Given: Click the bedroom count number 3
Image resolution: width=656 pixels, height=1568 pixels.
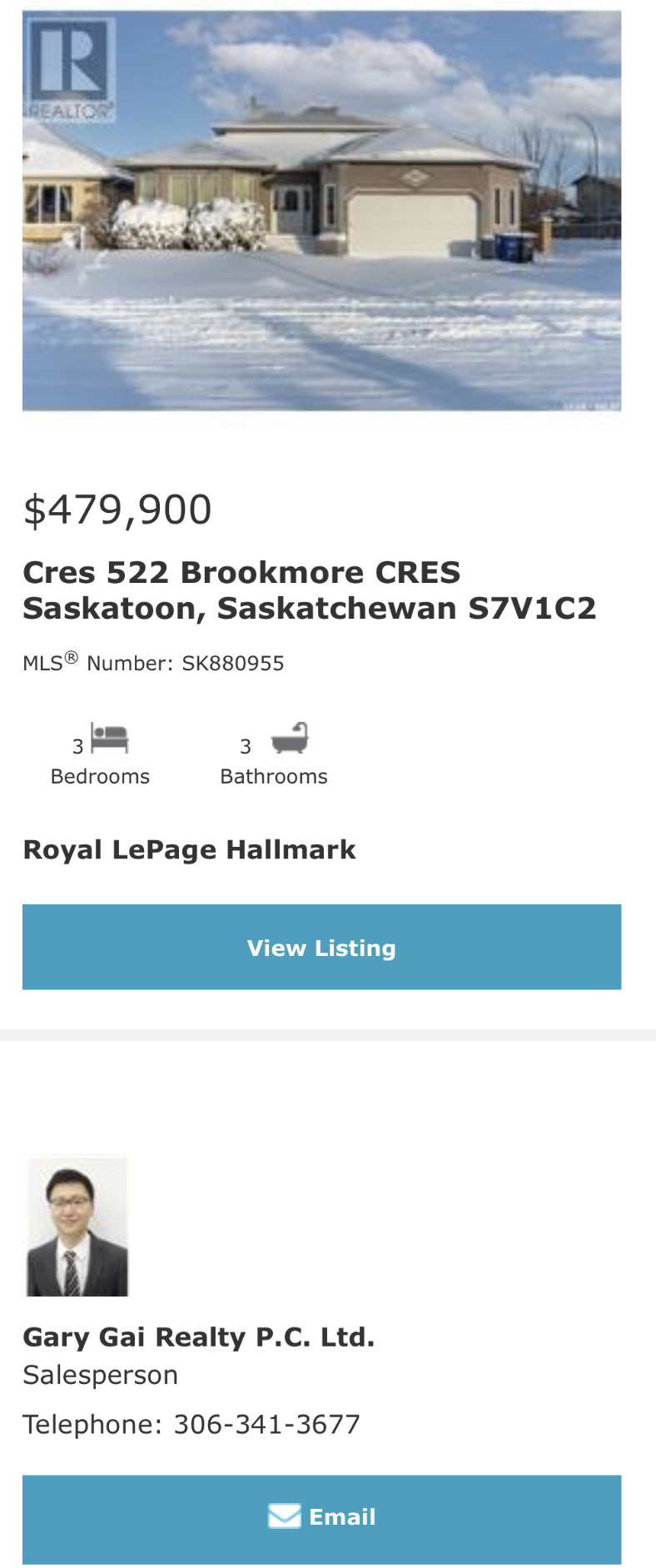Looking at the screenshot, I should point(77,746).
